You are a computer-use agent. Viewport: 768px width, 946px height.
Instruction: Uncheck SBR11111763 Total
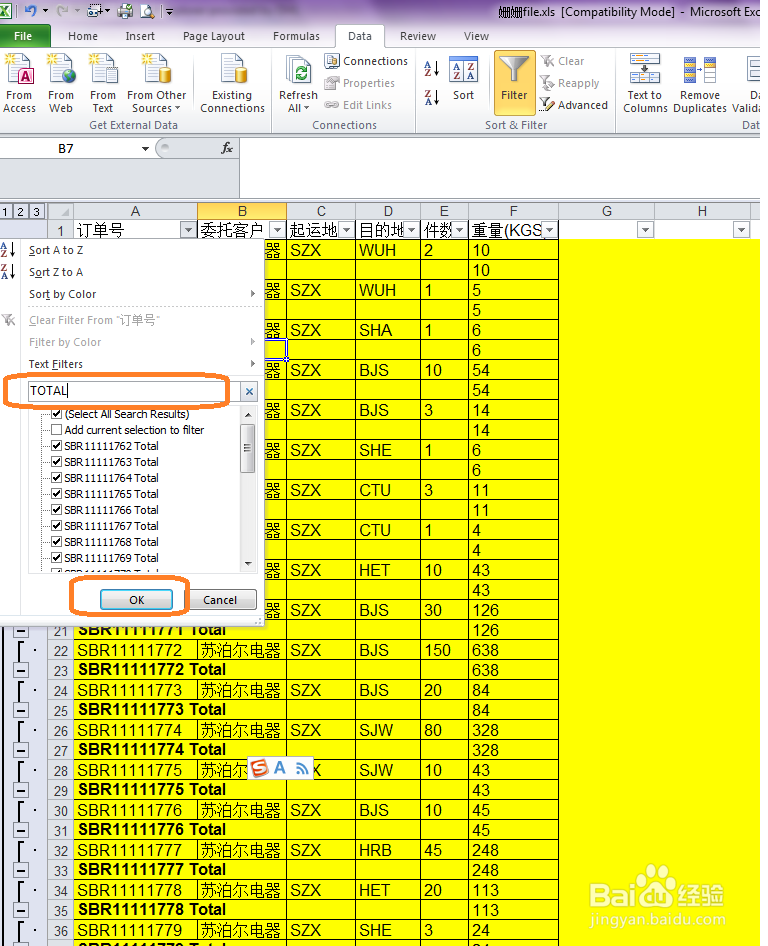tap(57, 462)
